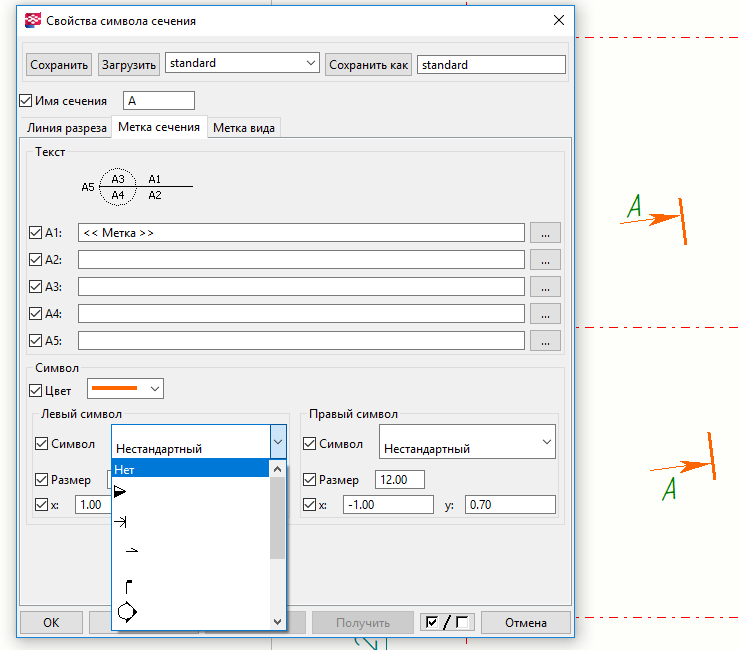The image size is (739, 650).
Task: Uncheck the Имя сечения checkbox
Action: [x=26, y=101]
